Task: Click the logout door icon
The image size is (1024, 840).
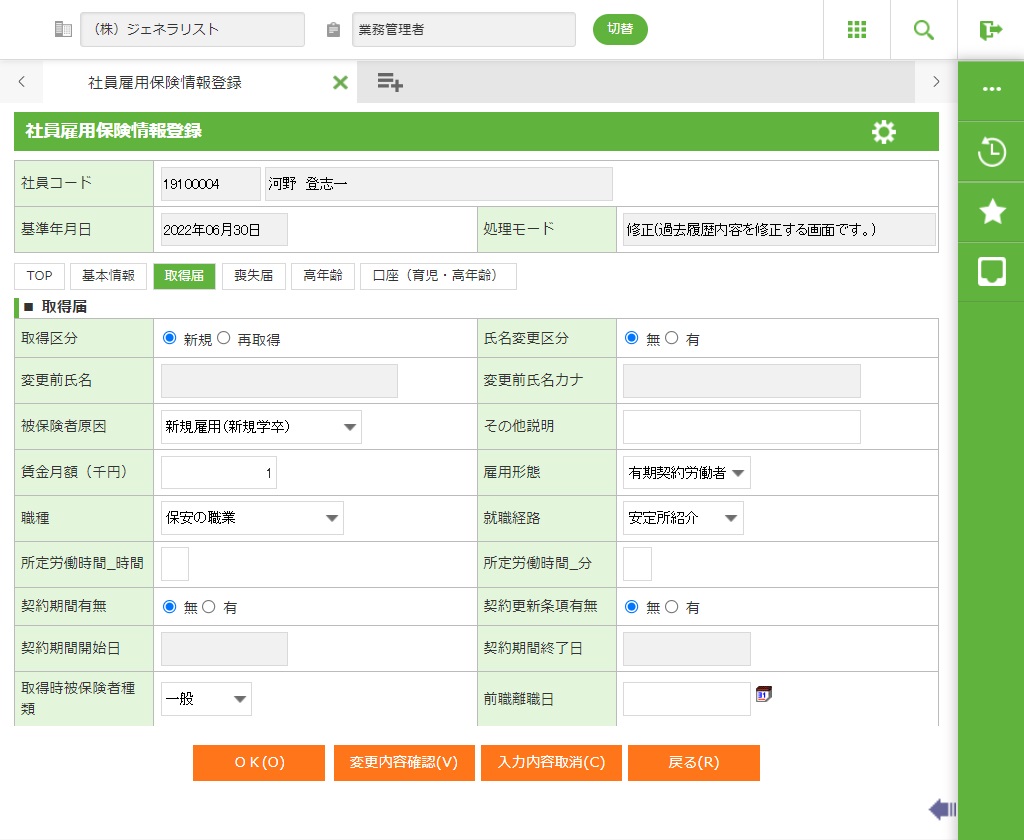Action: point(990,30)
